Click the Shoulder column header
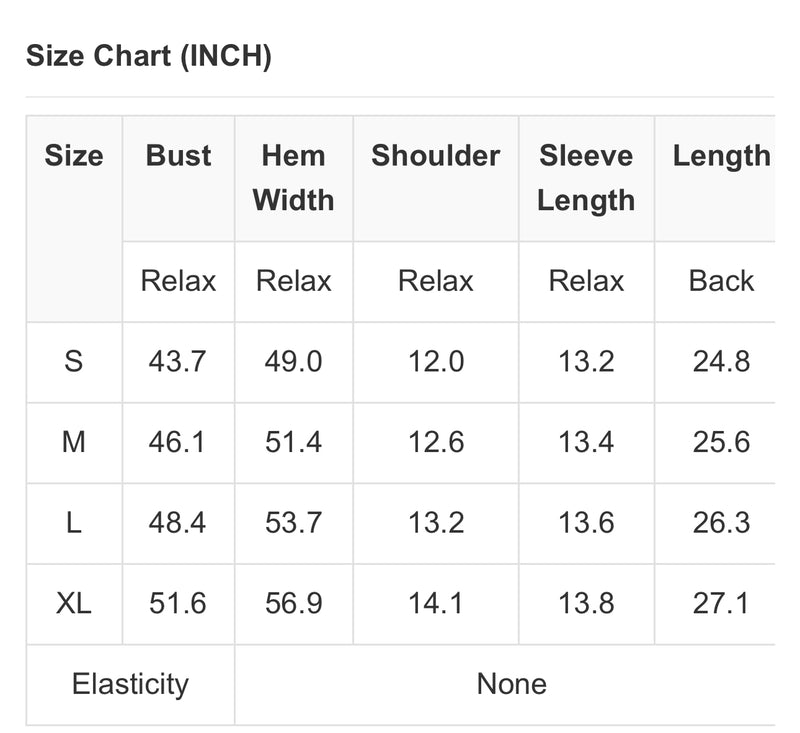The image size is (800, 733). click(436, 156)
